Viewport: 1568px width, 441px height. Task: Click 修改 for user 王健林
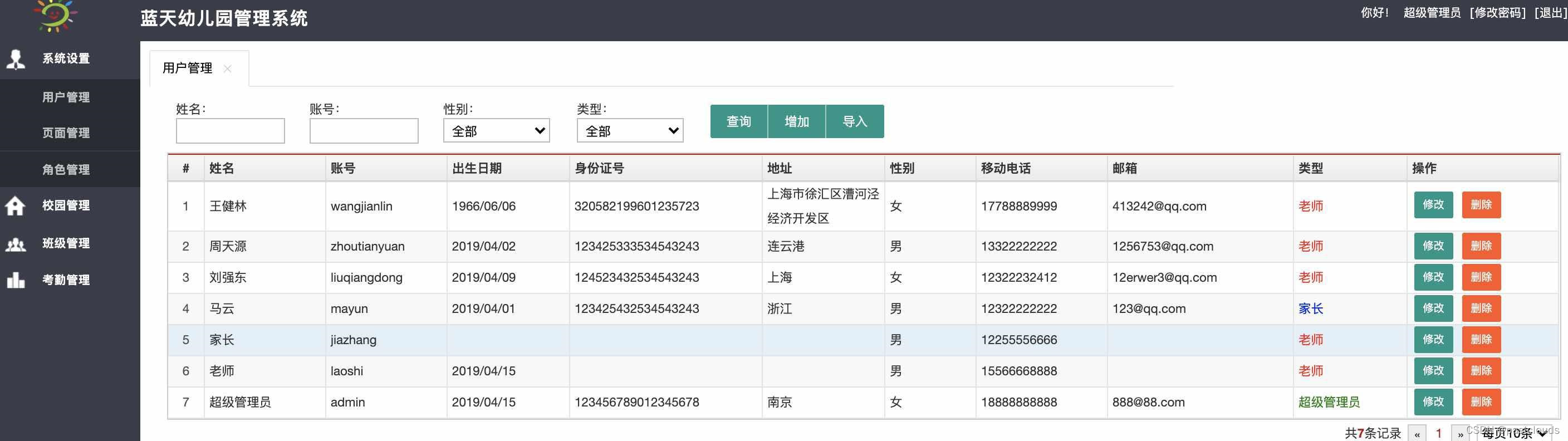pos(1433,205)
